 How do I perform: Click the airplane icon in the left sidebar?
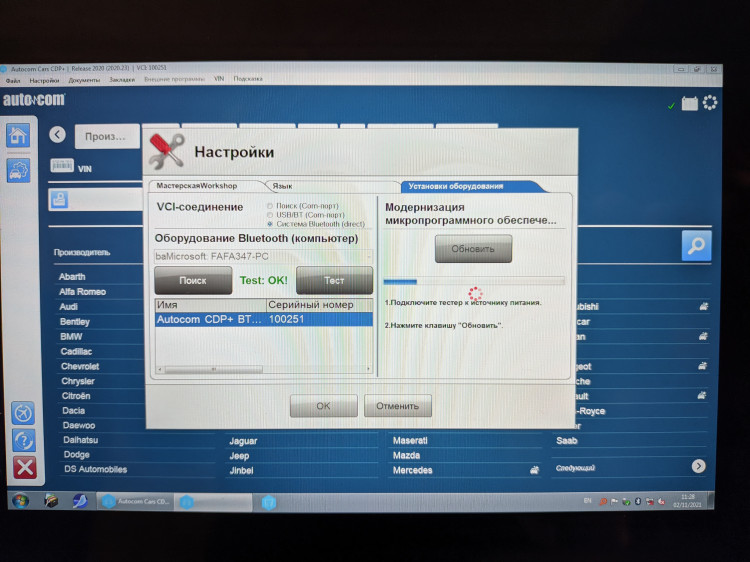click(24, 412)
